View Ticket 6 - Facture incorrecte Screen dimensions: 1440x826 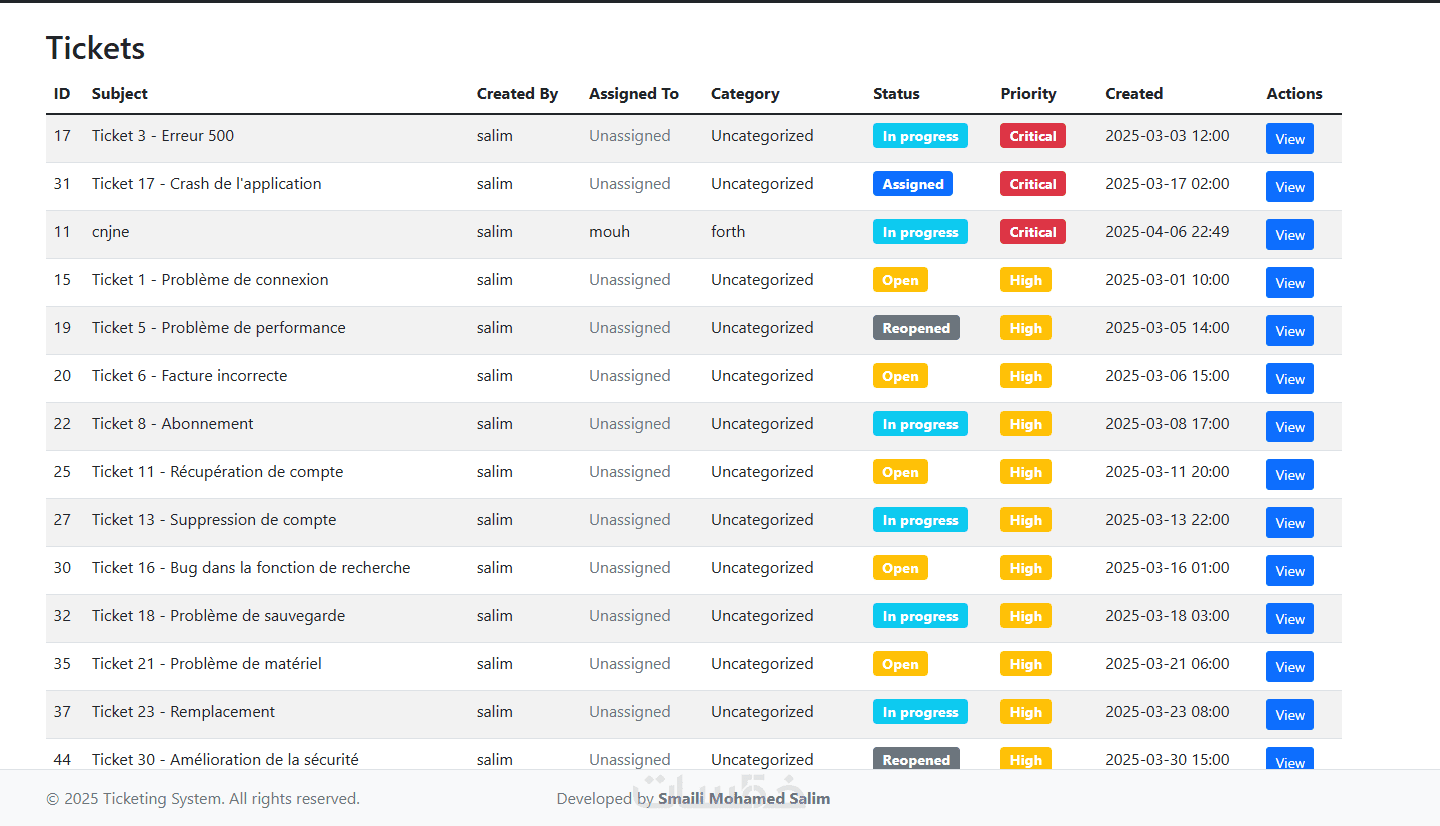click(x=1289, y=379)
